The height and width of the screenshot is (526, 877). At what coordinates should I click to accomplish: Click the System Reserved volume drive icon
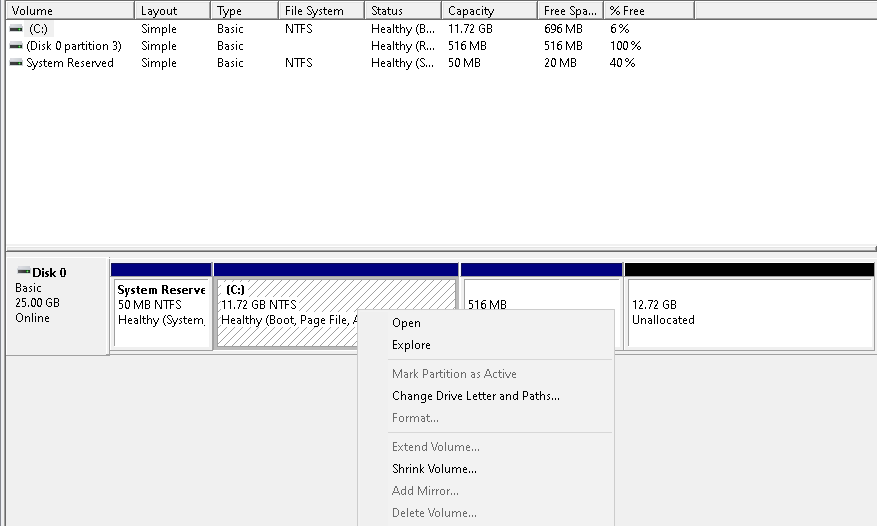coord(16,63)
